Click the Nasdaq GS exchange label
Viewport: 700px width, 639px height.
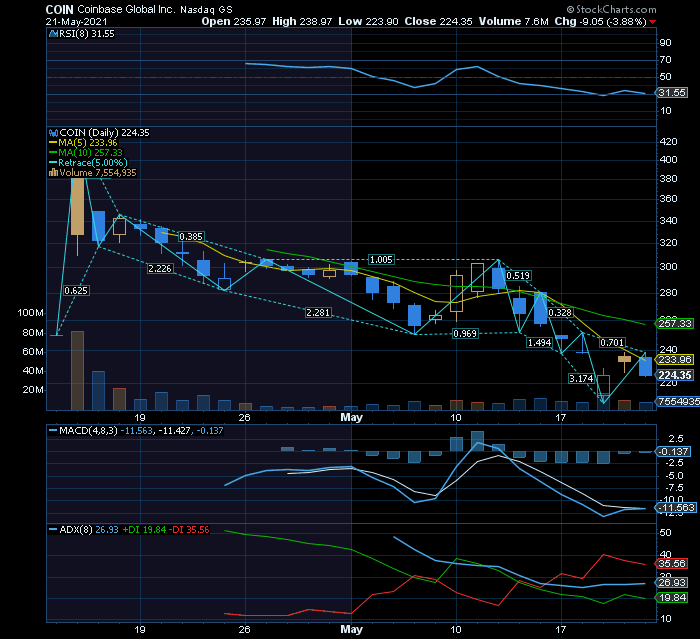[x=206, y=10]
